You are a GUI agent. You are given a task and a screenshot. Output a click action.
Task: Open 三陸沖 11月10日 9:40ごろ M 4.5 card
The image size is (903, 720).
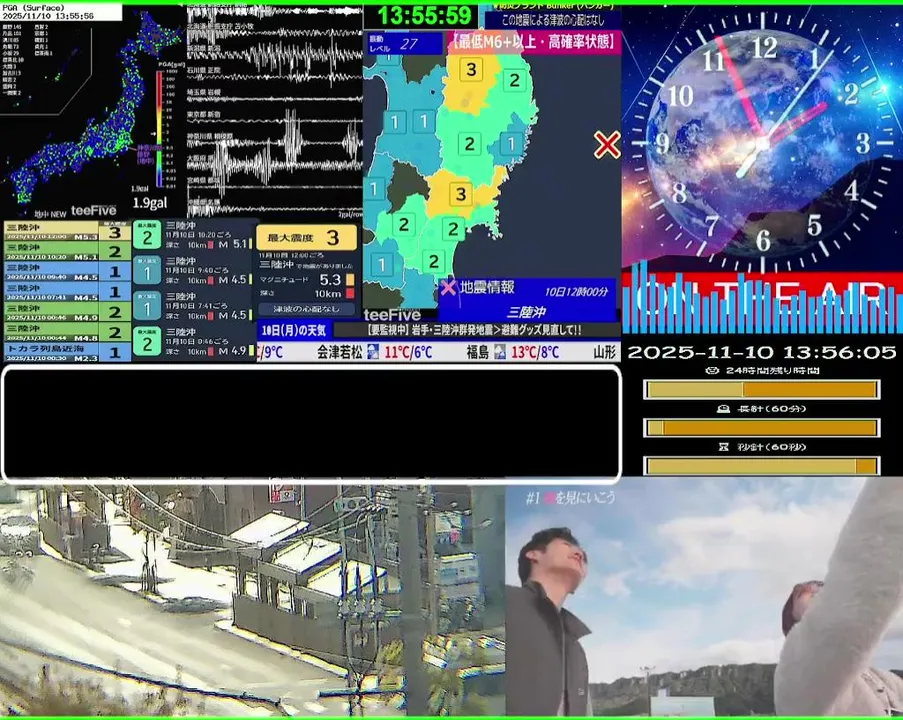click(194, 271)
